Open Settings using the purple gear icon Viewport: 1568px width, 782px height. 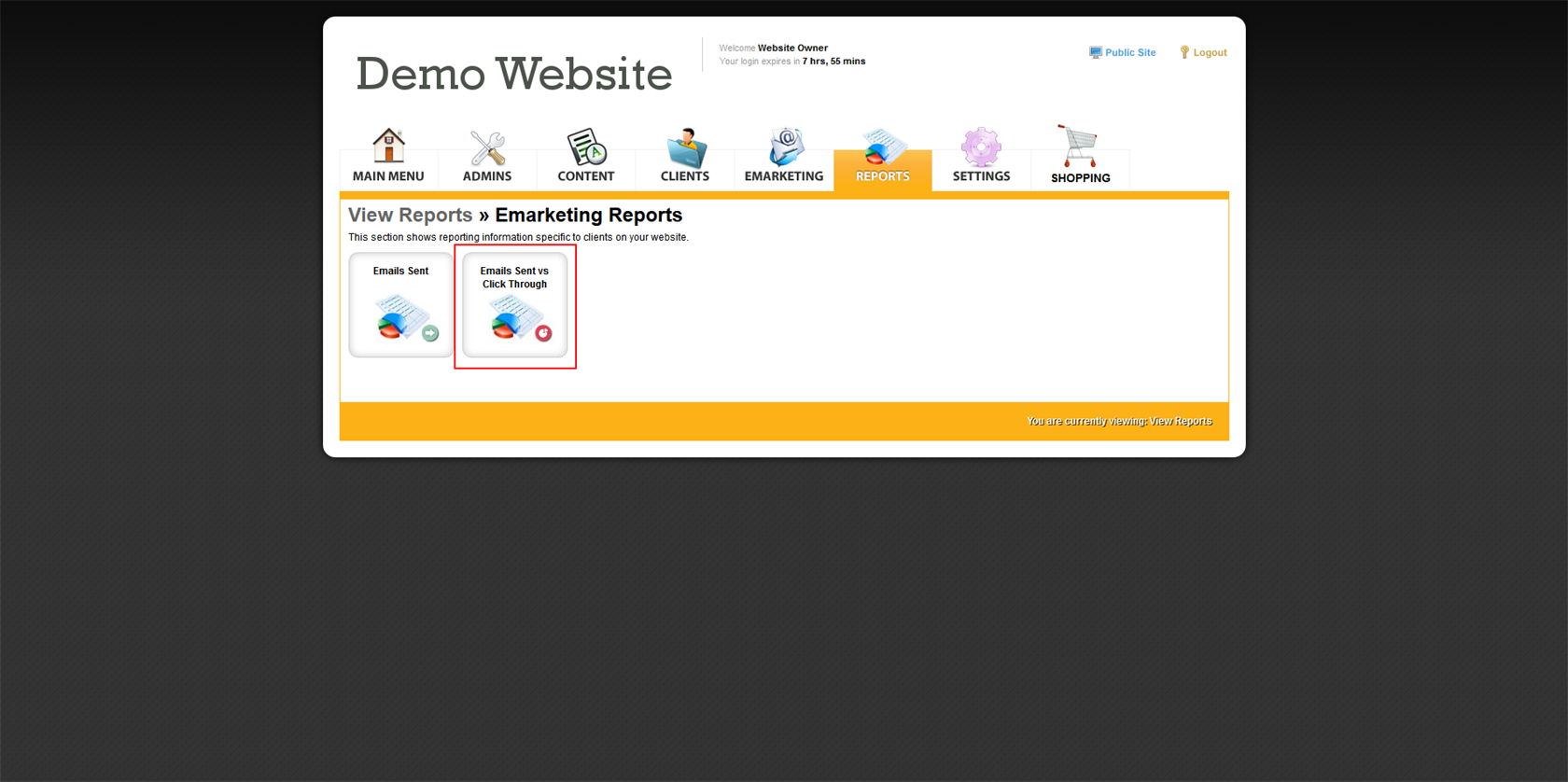981,147
